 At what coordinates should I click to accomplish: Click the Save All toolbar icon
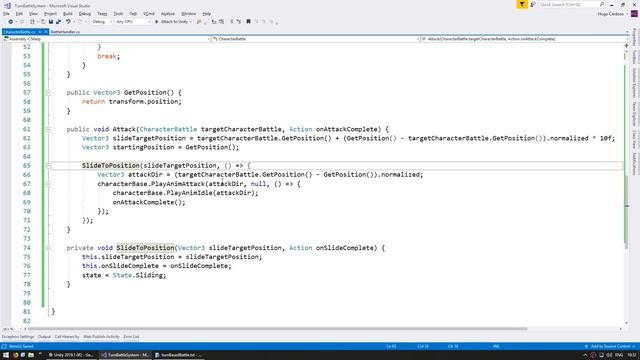(58, 22)
